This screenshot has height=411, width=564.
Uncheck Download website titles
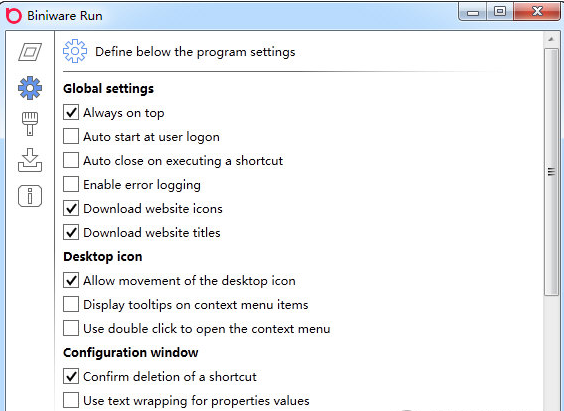click(71, 232)
